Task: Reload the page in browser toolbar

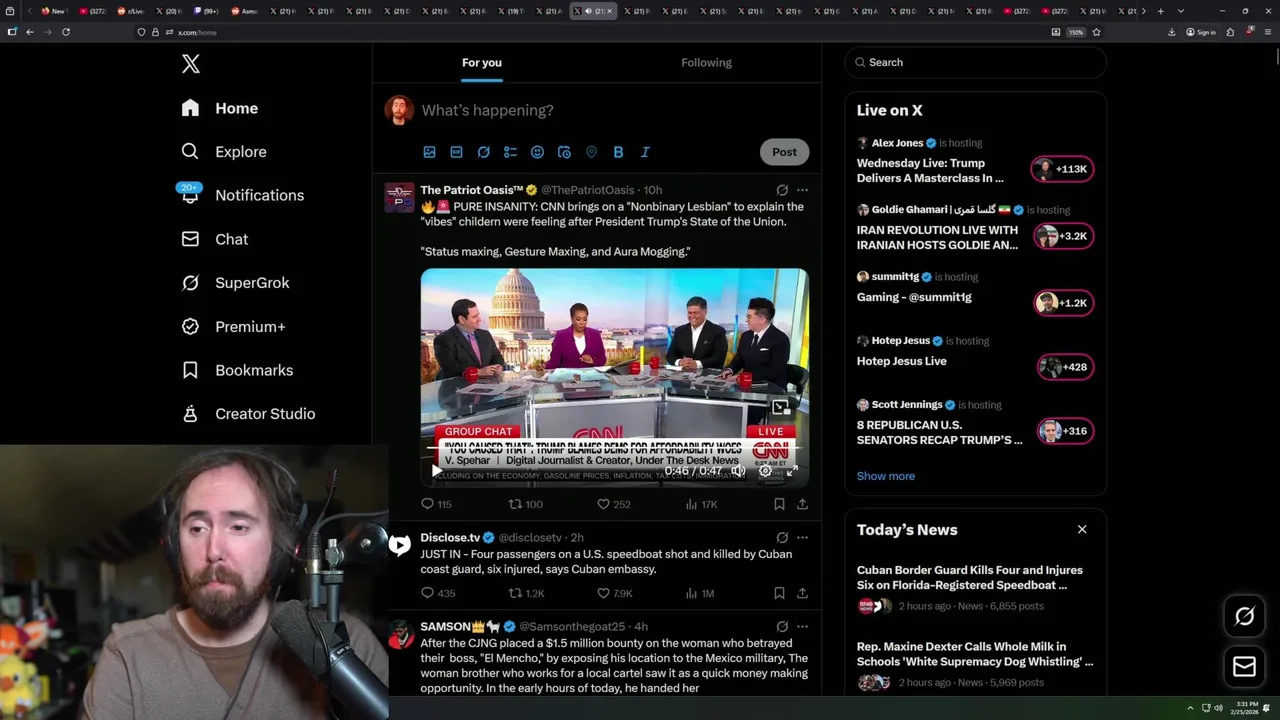Action: pos(66,32)
